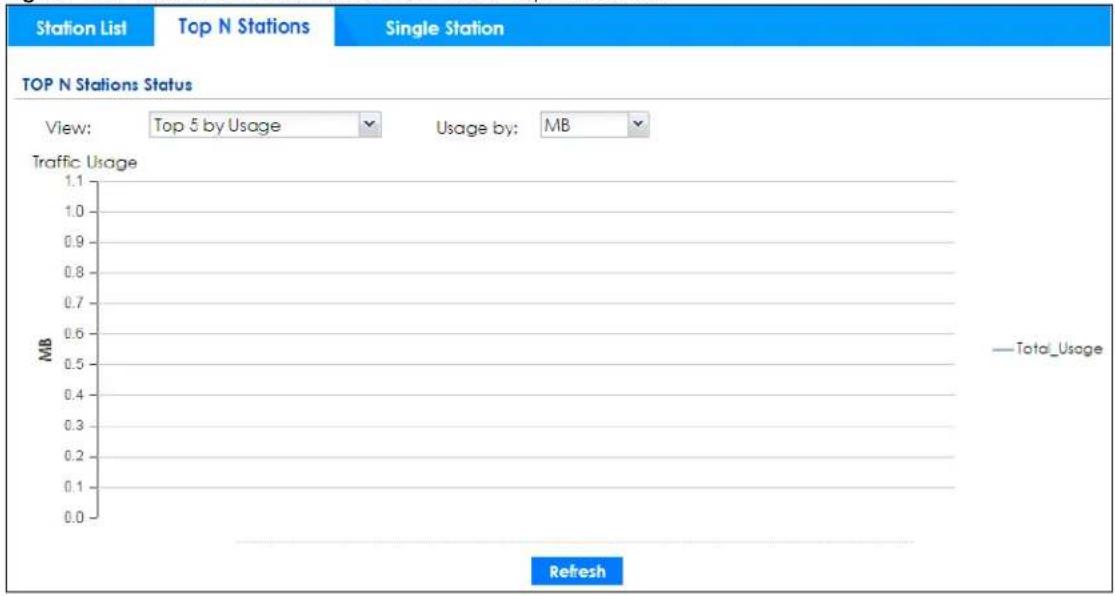Open the View dropdown showing Top 5 by Usage
This screenshot has width=1115, height=596.
(265, 126)
